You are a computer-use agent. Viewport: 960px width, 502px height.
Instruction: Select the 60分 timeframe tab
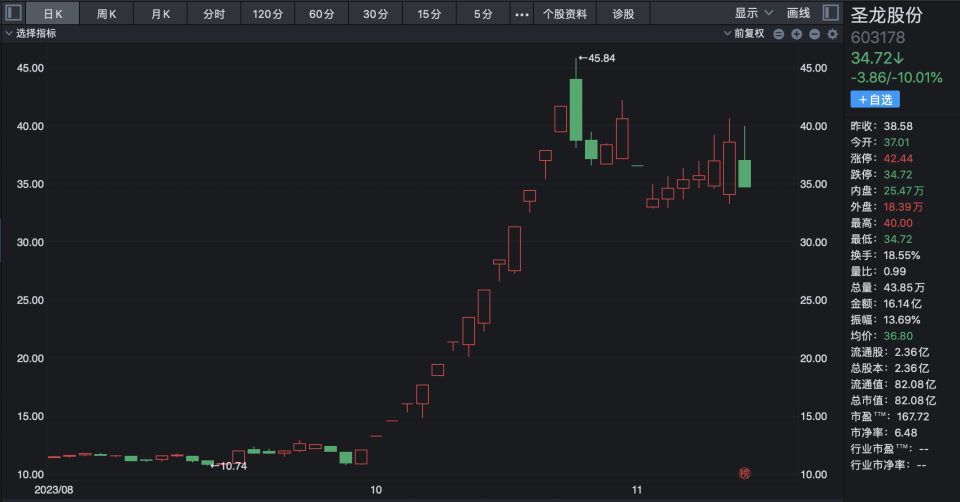(321, 14)
